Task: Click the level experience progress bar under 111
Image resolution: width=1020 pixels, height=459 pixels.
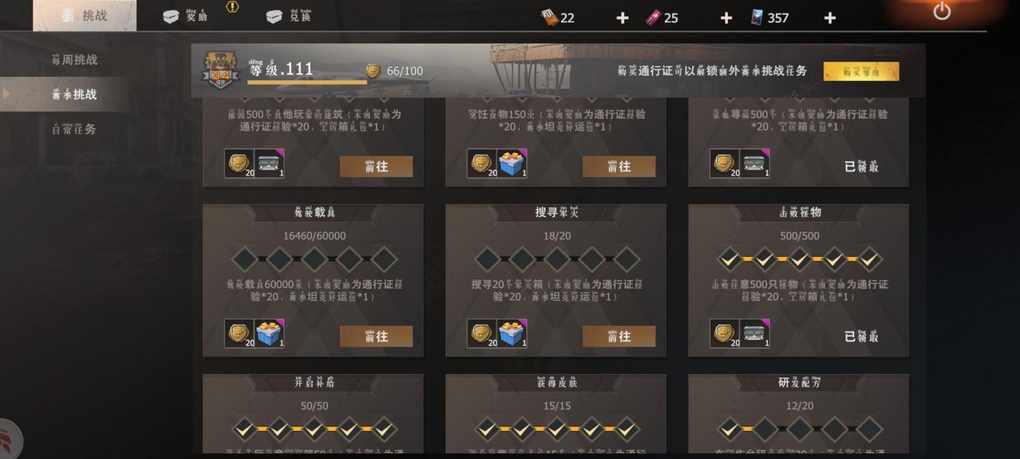Action: pos(307,83)
